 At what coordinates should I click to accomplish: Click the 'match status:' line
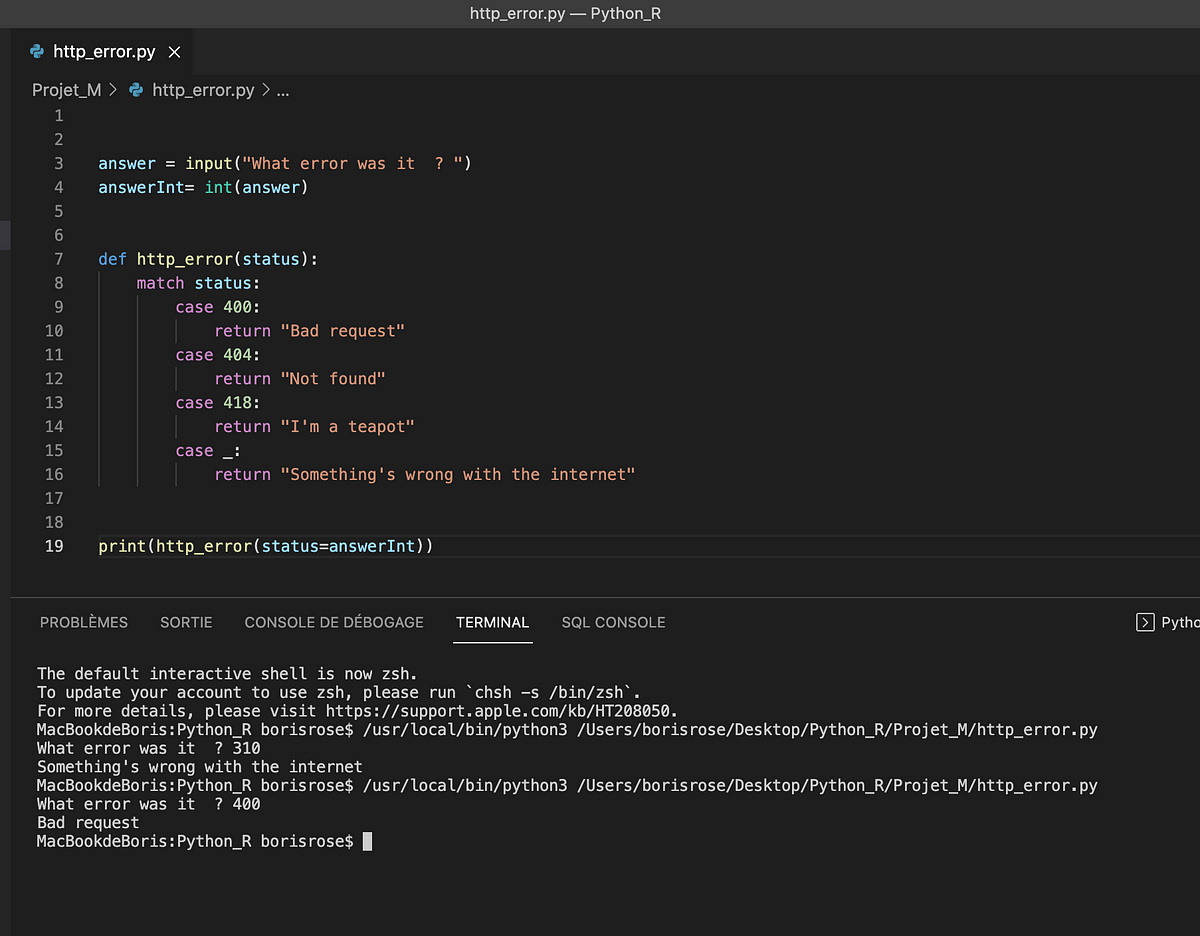(x=198, y=283)
